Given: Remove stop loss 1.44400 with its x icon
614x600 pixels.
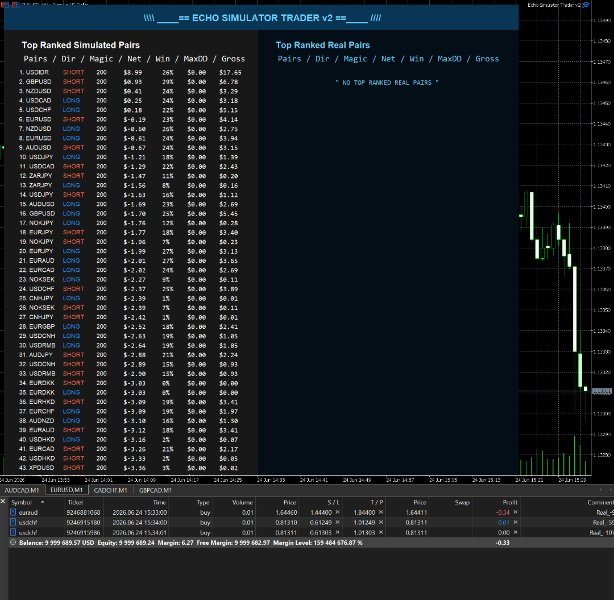Looking at the screenshot, I should [x=338, y=512].
